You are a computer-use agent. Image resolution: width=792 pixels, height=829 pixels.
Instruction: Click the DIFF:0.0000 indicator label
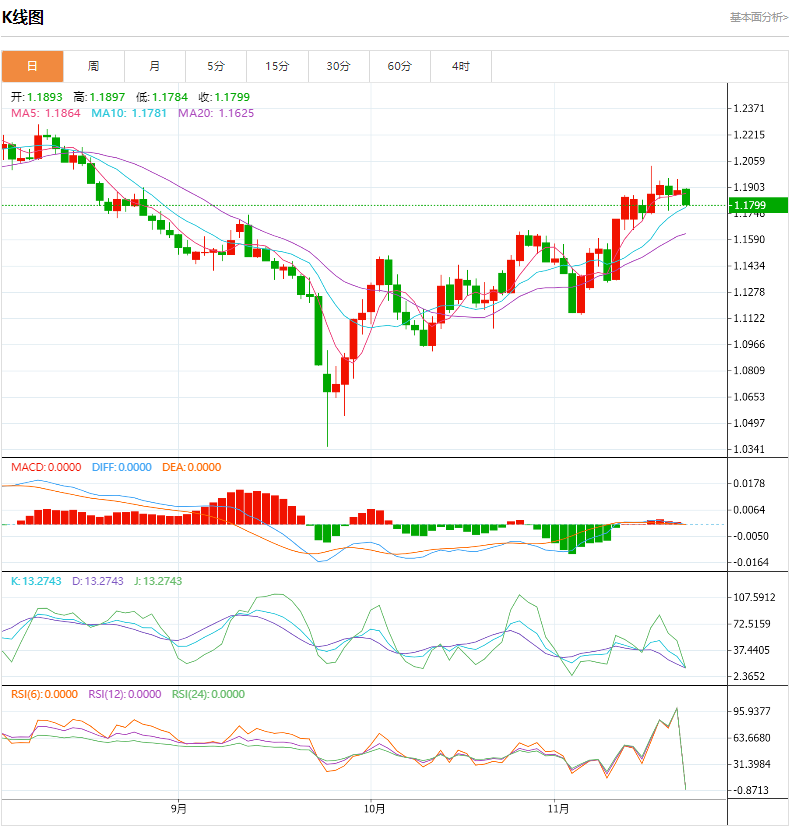122,467
